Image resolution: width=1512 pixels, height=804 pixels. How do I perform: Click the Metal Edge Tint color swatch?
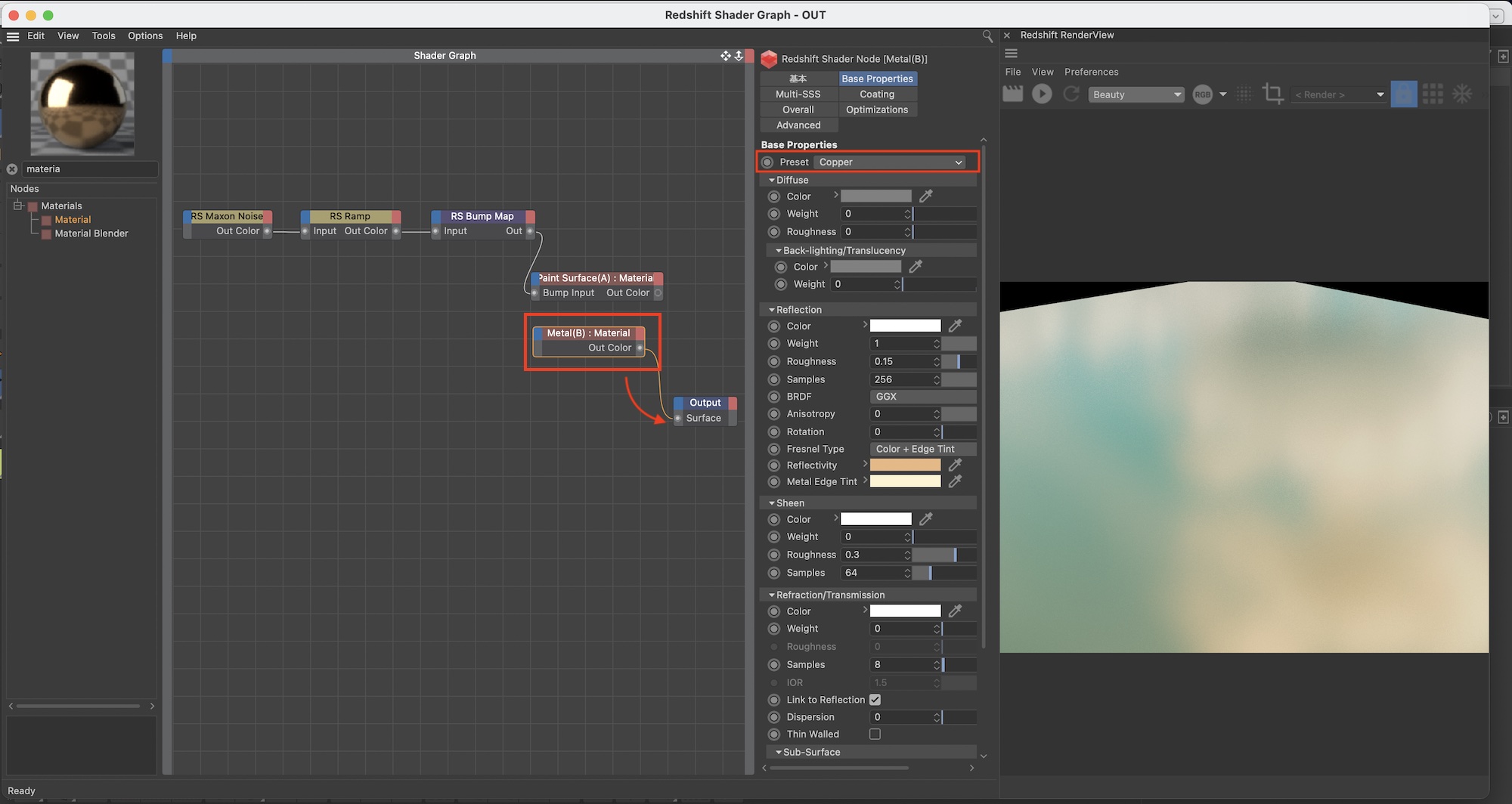pyautogui.click(x=905, y=481)
